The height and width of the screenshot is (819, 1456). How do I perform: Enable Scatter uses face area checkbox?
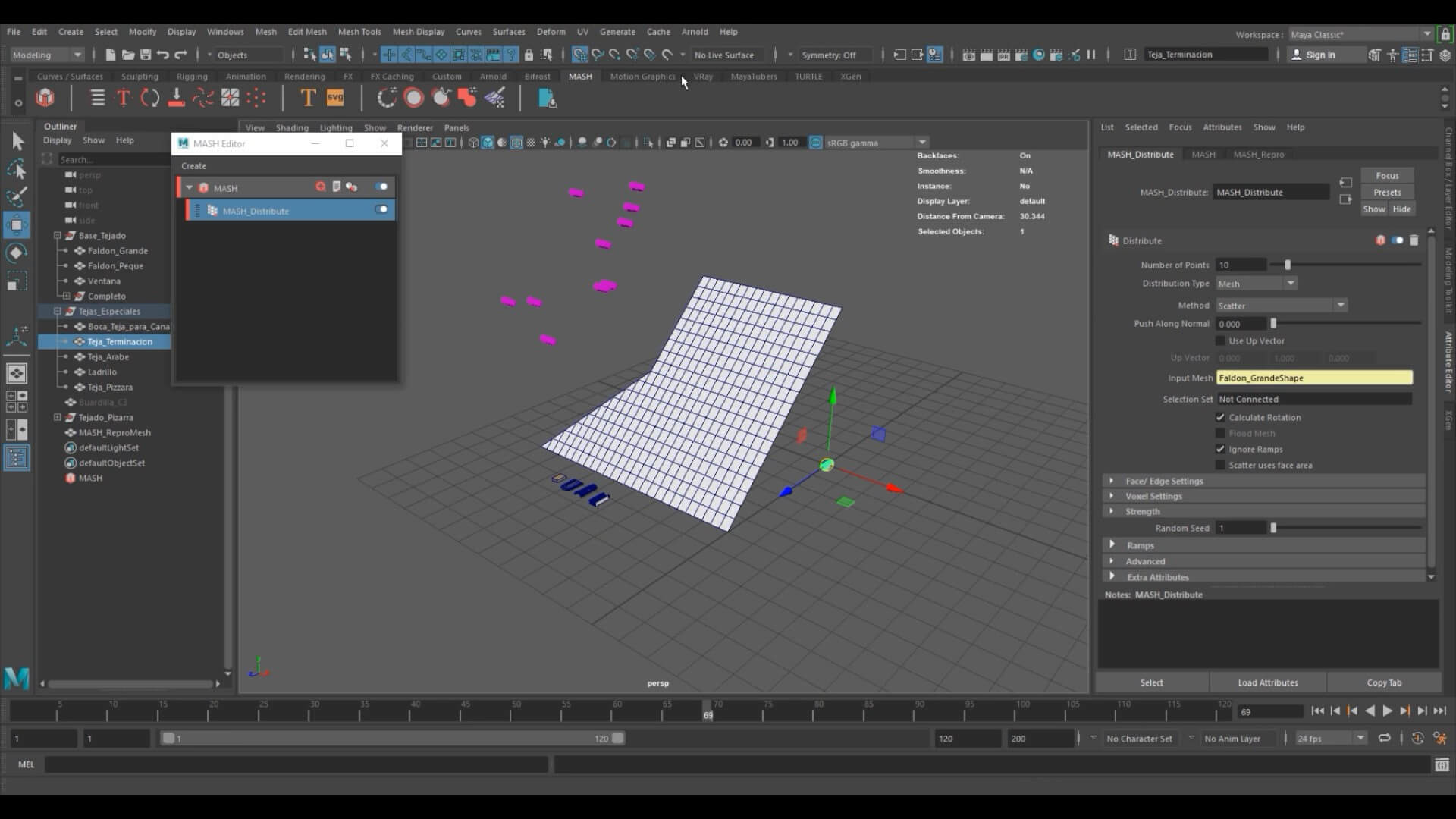coord(1220,465)
